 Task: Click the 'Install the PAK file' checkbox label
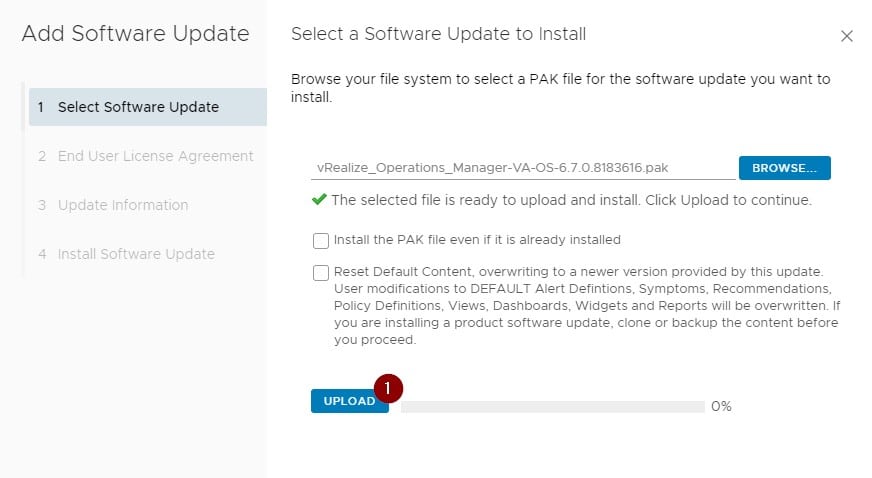tap(477, 240)
